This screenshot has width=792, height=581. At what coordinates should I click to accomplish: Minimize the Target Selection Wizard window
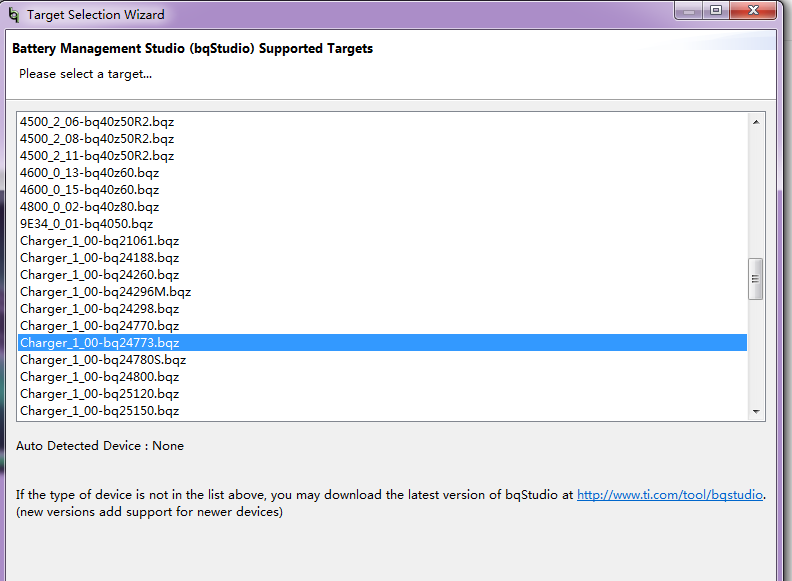(x=688, y=11)
